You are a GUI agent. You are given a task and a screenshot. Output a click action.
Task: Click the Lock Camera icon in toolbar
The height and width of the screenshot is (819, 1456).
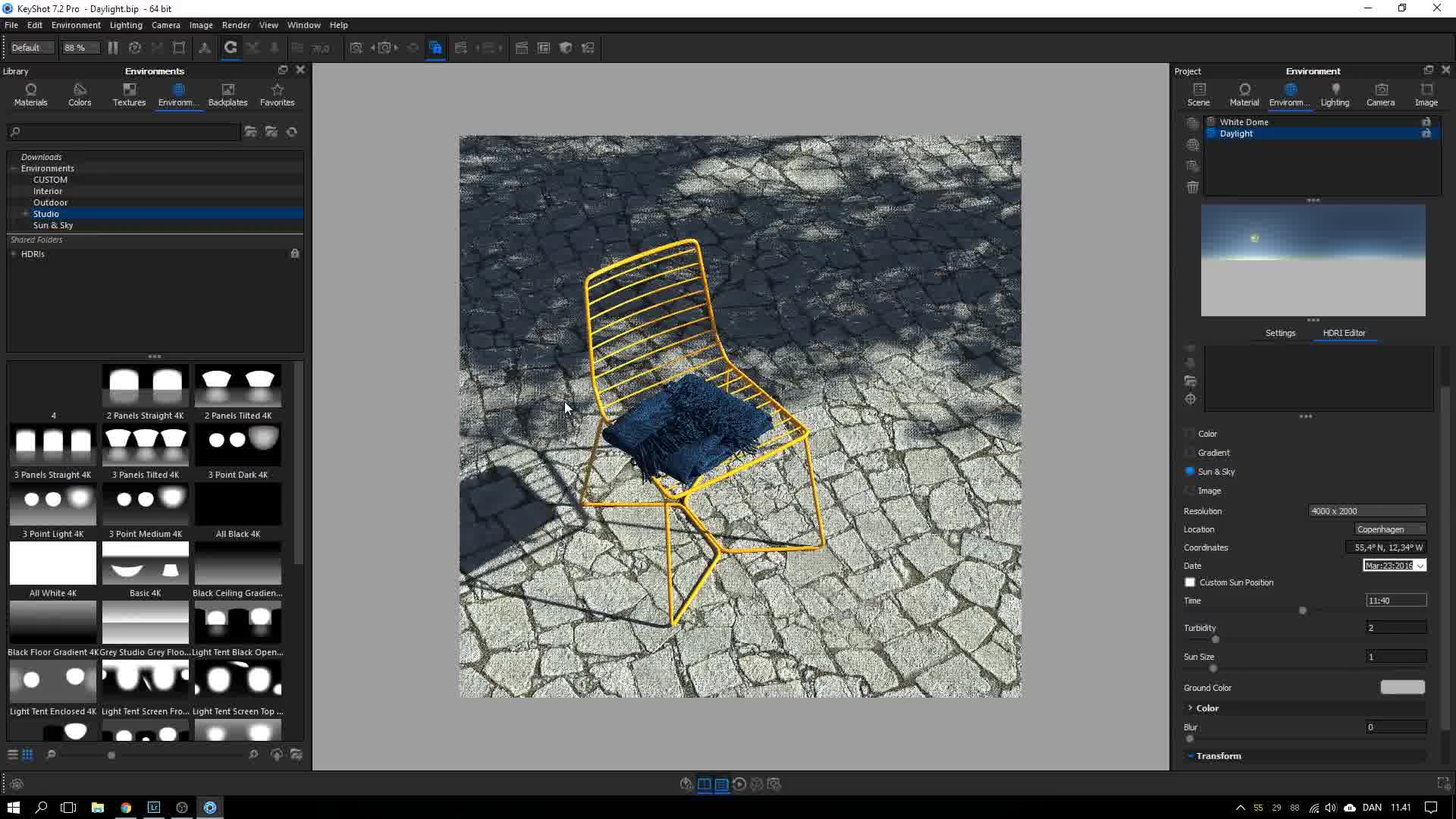435,48
